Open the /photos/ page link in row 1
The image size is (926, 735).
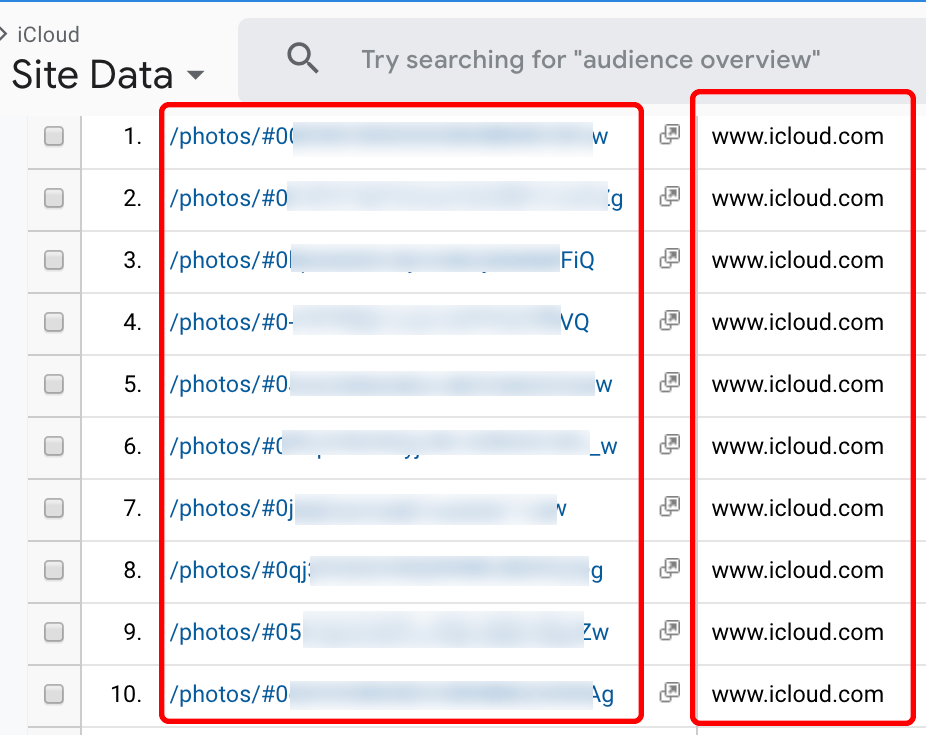point(389,137)
